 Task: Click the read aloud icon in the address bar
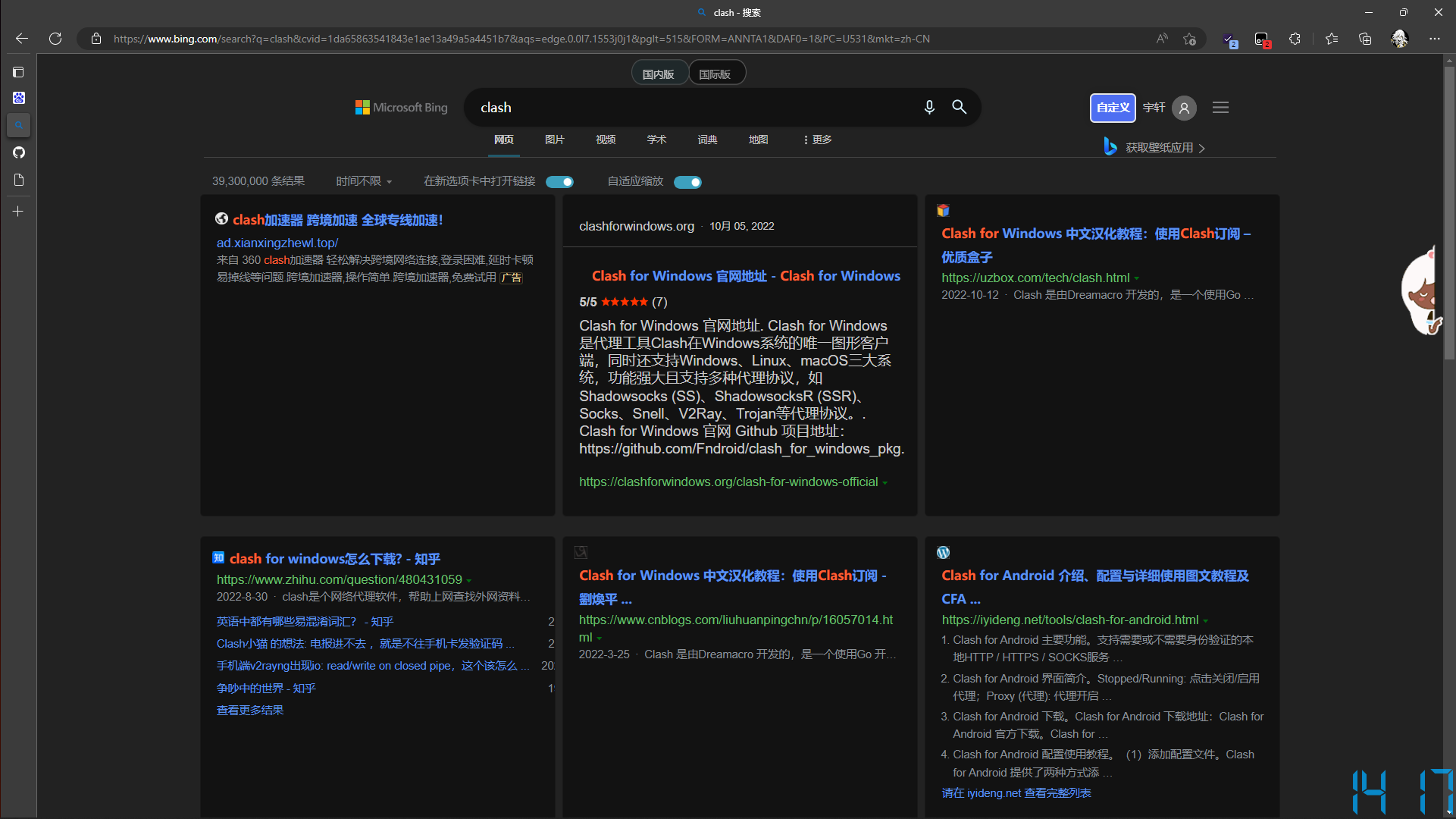(1162, 39)
